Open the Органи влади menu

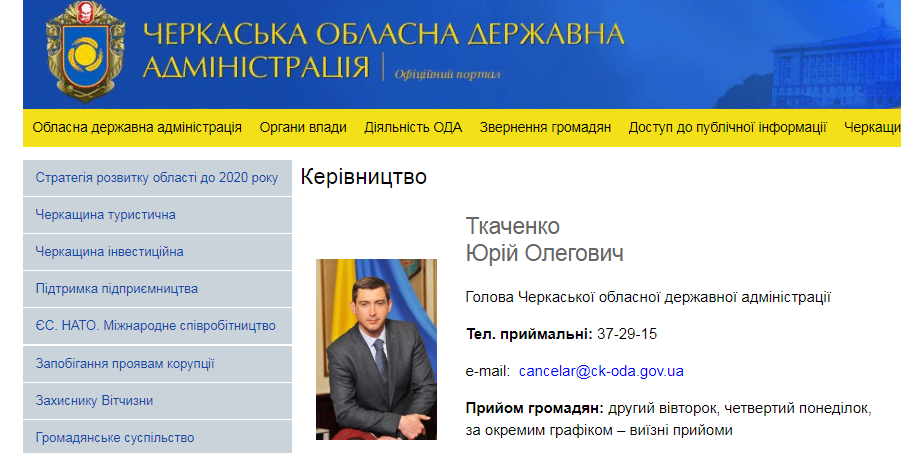(x=303, y=127)
